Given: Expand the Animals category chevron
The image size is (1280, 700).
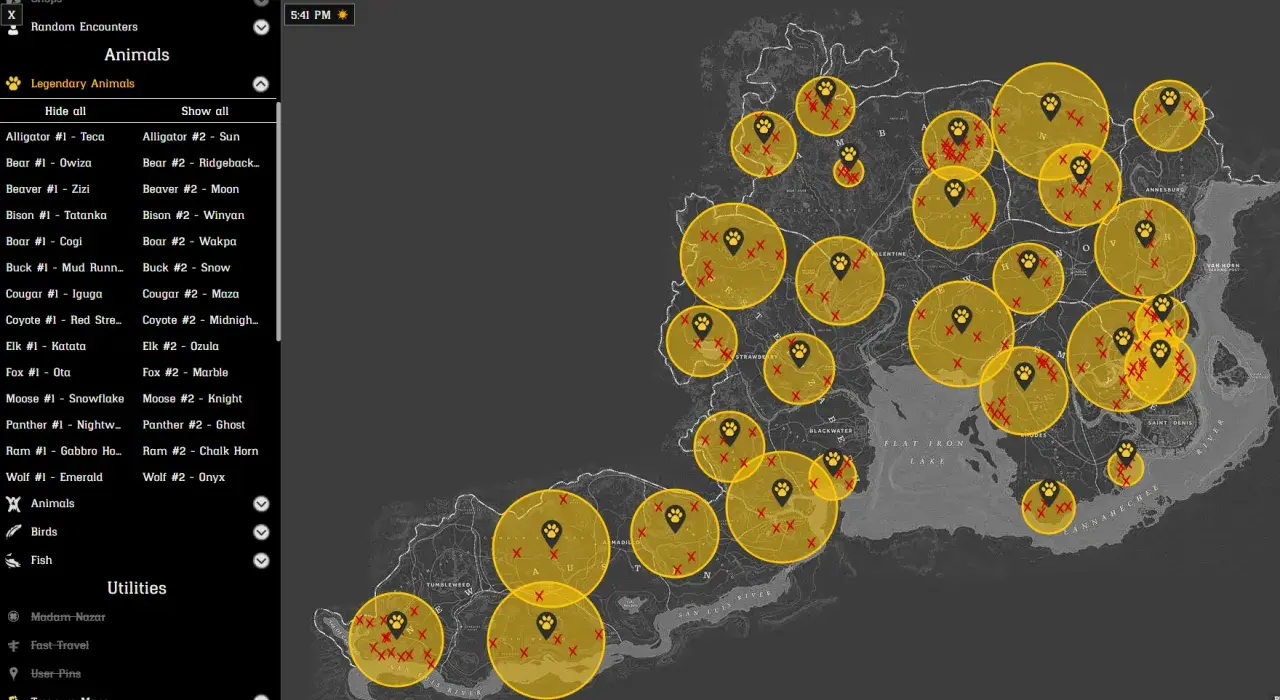Looking at the screenshot, I should 261,504.
